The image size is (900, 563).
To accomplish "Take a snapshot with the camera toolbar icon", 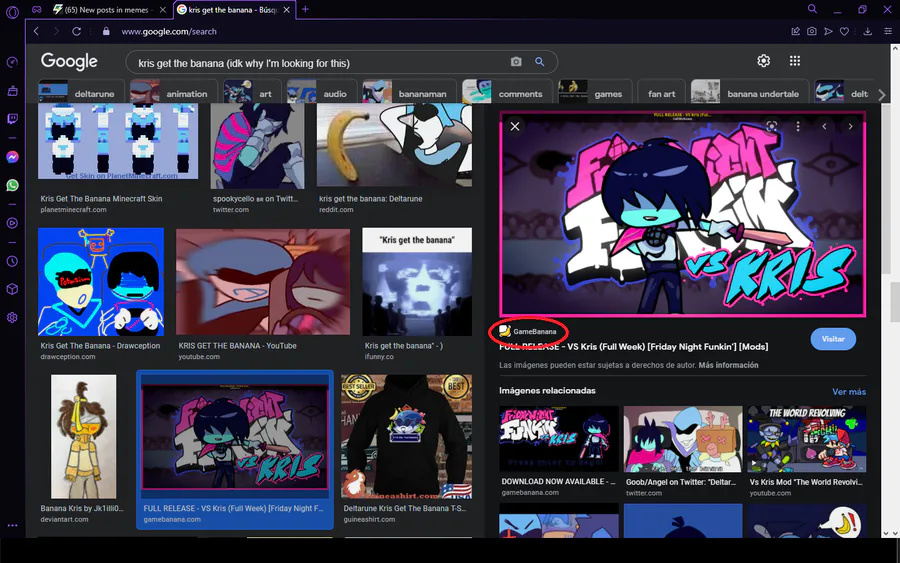I will 812,32.
